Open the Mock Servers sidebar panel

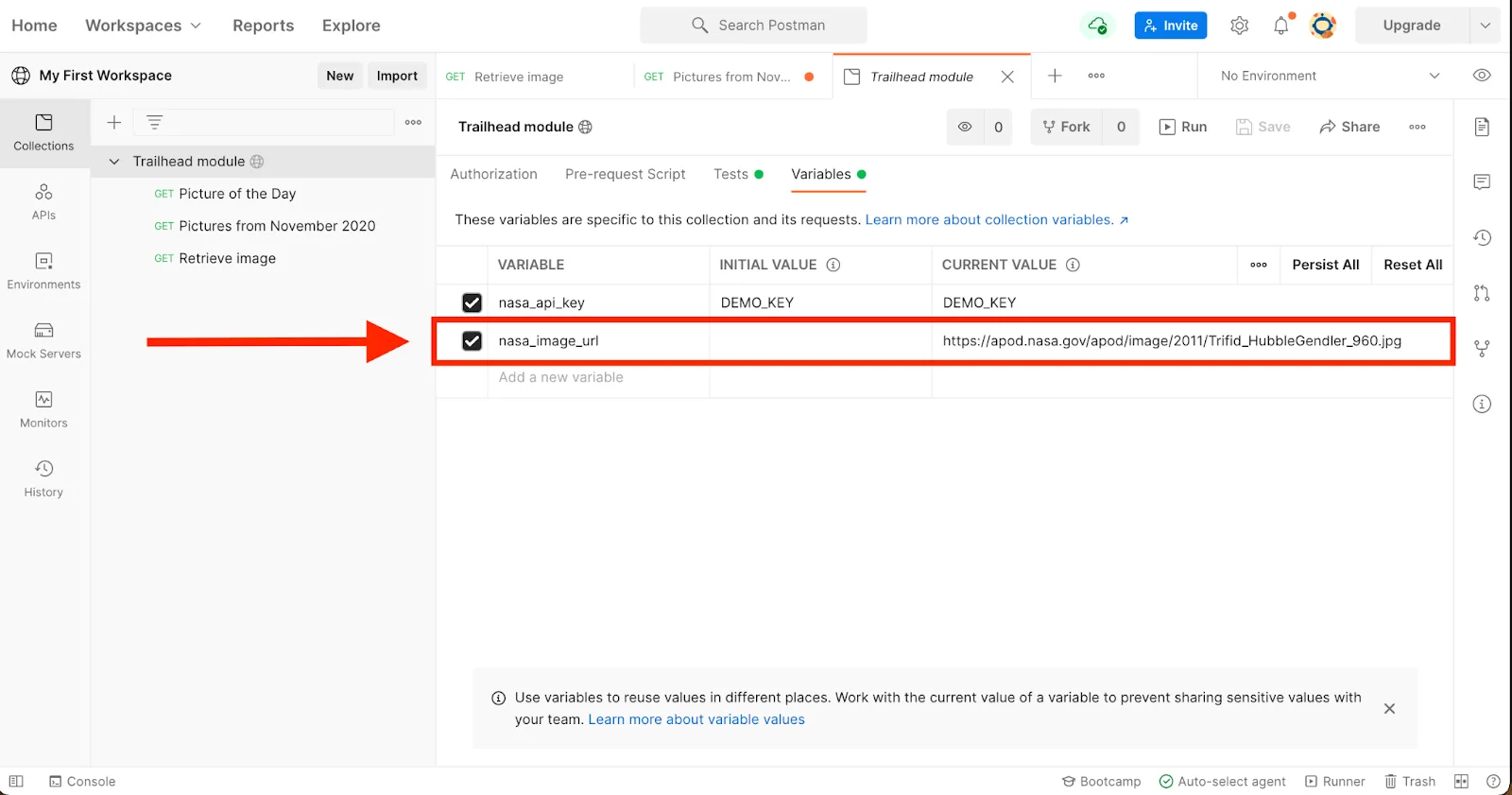click(43, 340)
